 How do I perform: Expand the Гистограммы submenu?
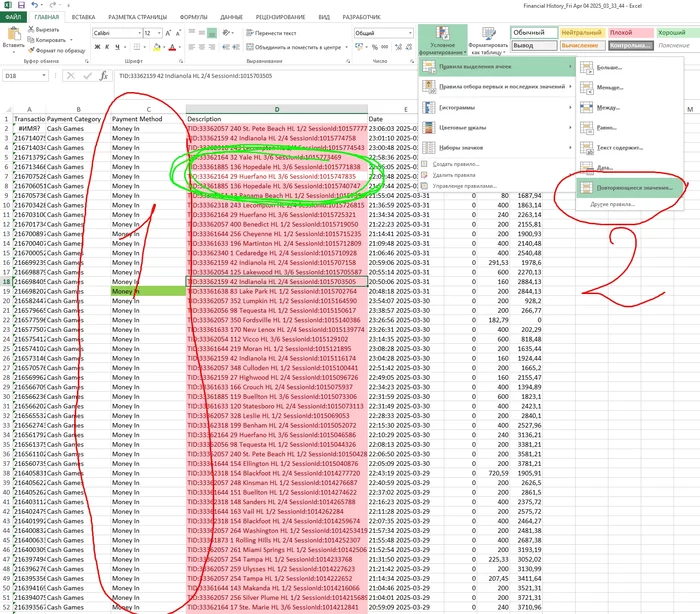pyautogui.click(x=497, y=108)
